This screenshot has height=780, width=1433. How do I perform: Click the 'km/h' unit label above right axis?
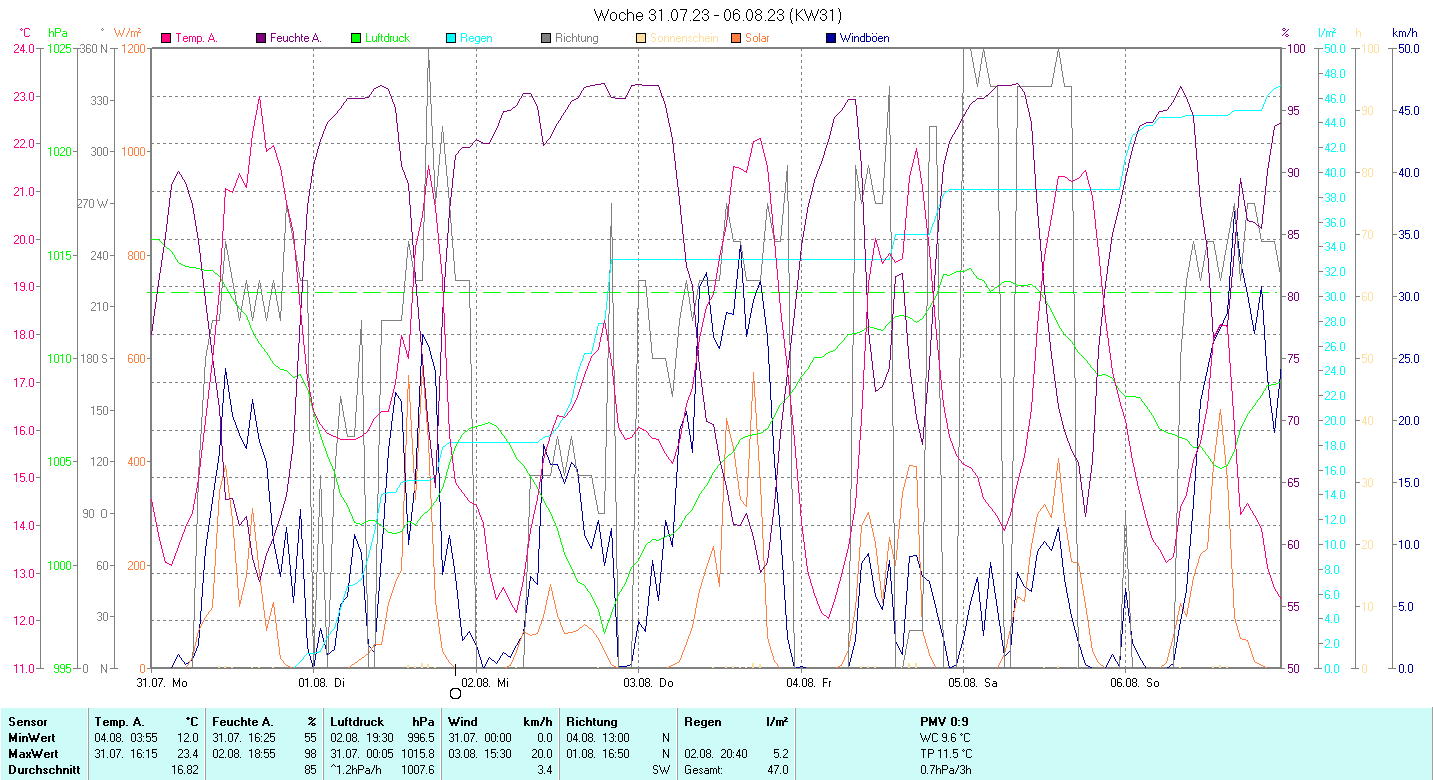pyautogui.click(x=1405, y=33)
